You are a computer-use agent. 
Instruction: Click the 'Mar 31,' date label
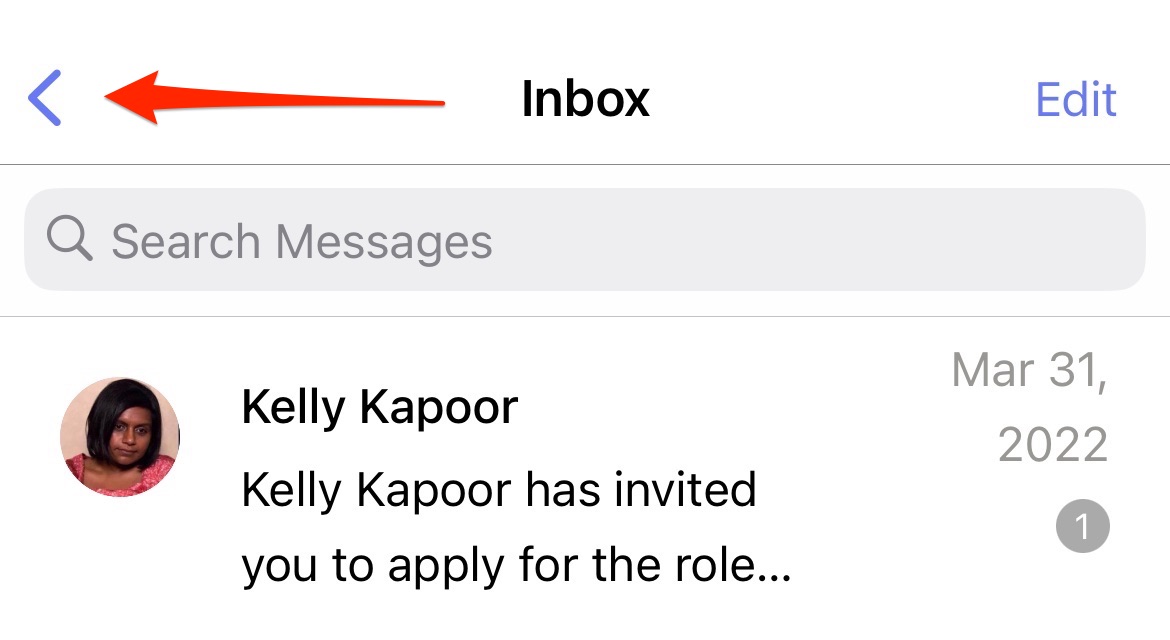click(x=1029, y=369)
